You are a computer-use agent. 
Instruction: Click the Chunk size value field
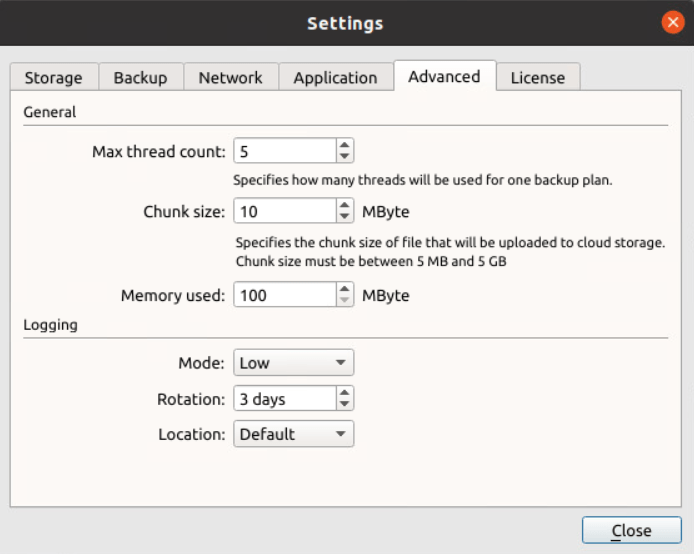(x=285, y=211)
